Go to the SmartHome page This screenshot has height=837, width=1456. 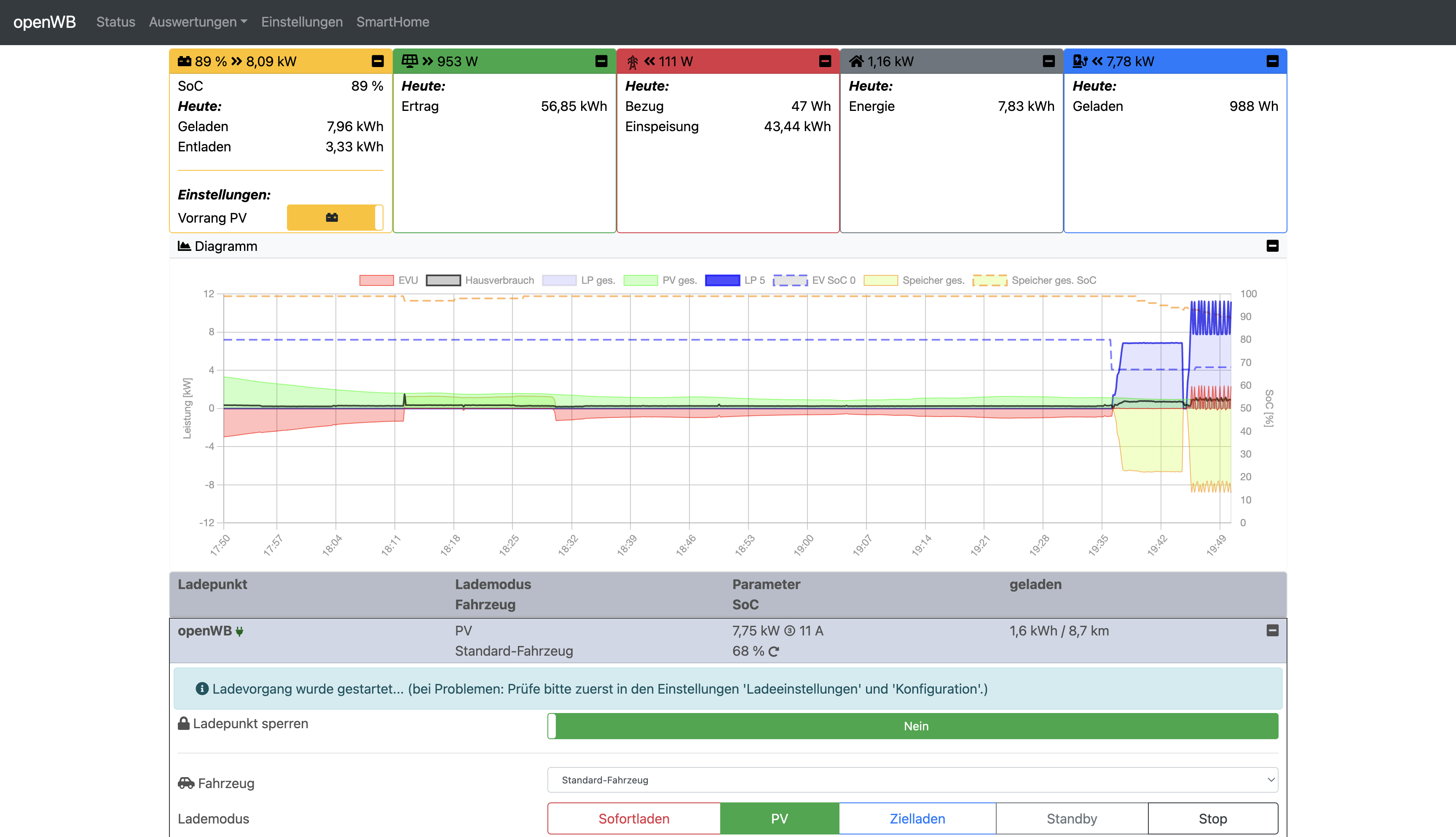tap(393, 22)
